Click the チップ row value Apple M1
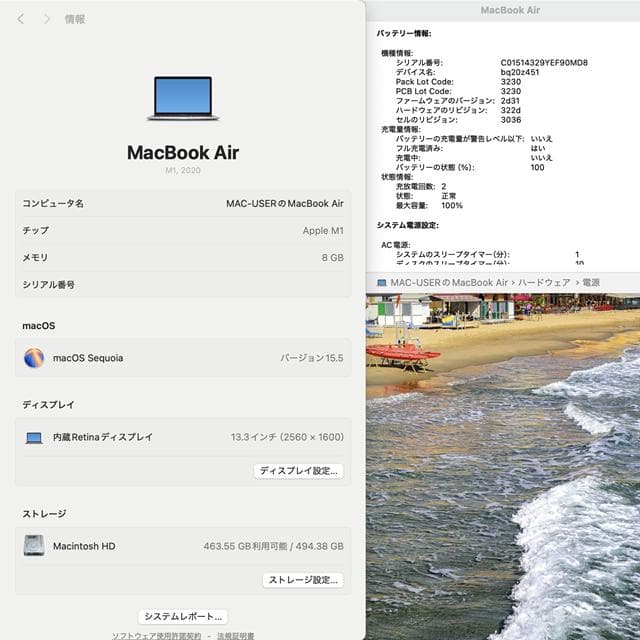This screenshot has height=640, width=640. [323, 231]
